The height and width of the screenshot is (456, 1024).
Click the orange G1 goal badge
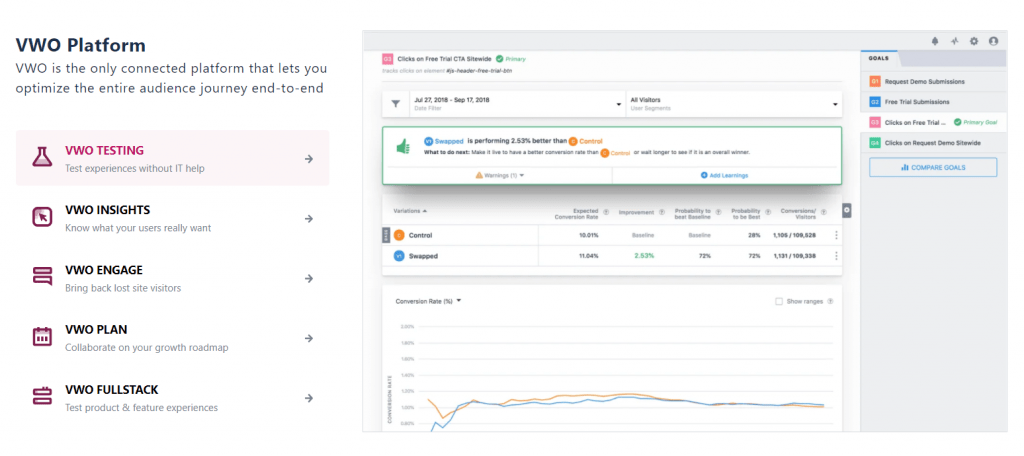tap(874, 82)
